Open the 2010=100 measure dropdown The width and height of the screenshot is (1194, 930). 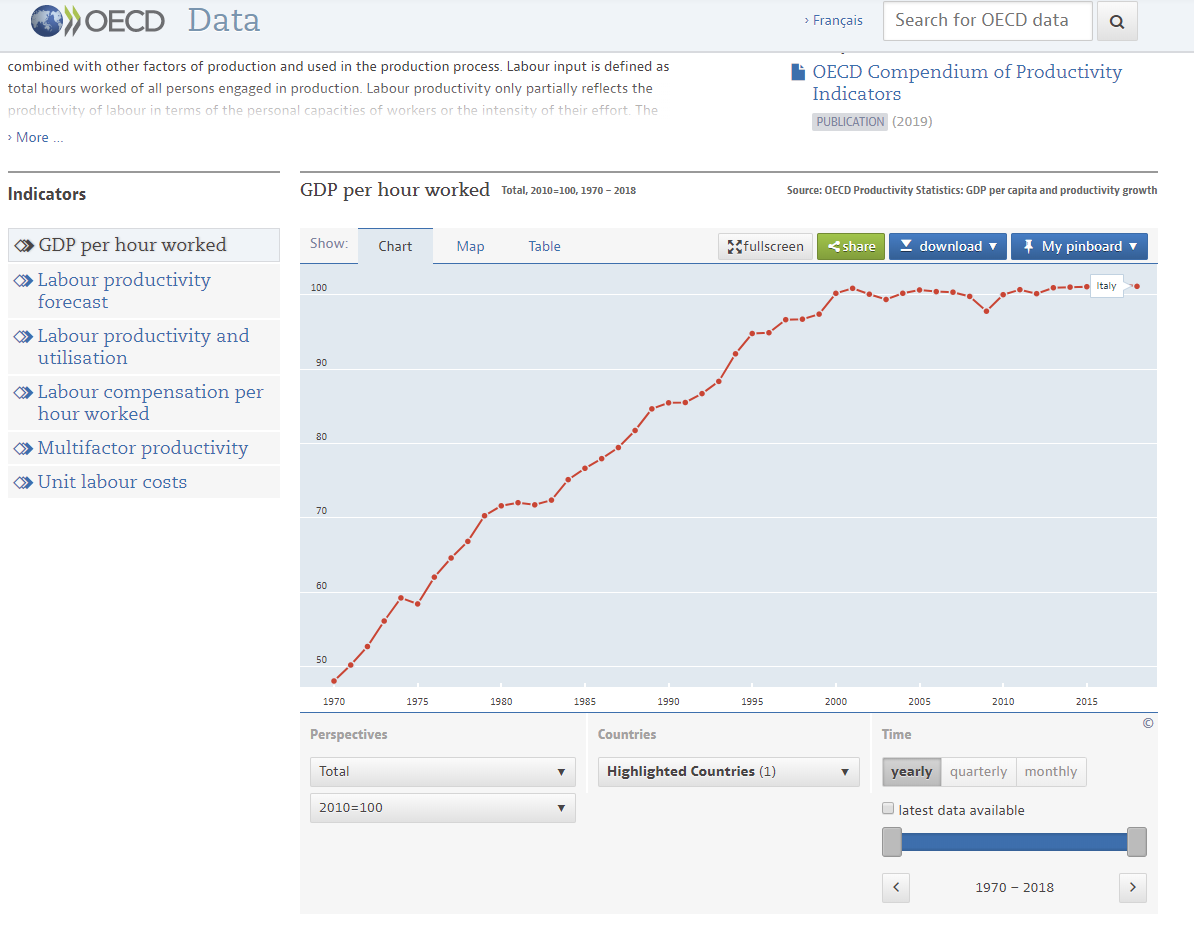[442, 807]
